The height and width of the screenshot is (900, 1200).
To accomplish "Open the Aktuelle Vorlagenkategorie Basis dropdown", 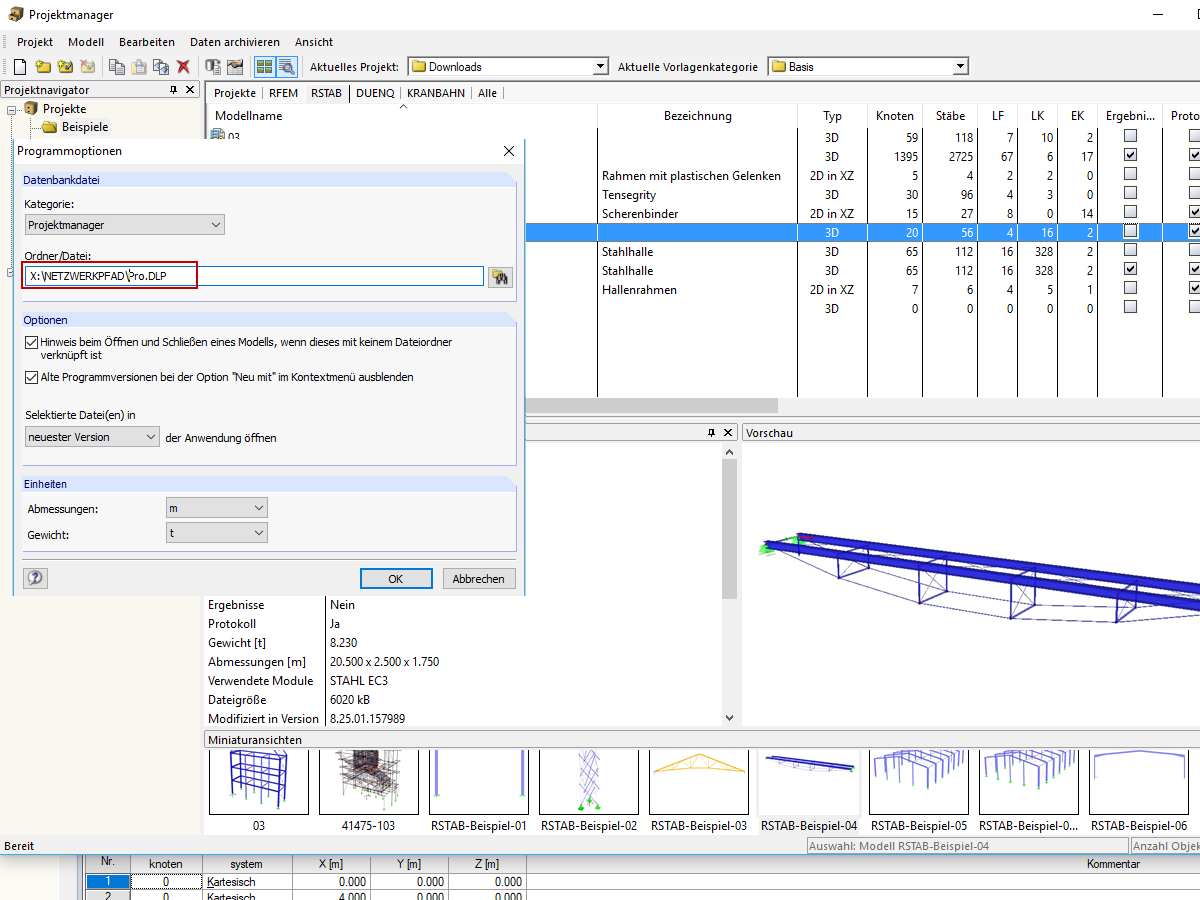I will click(x=960, y=67).
